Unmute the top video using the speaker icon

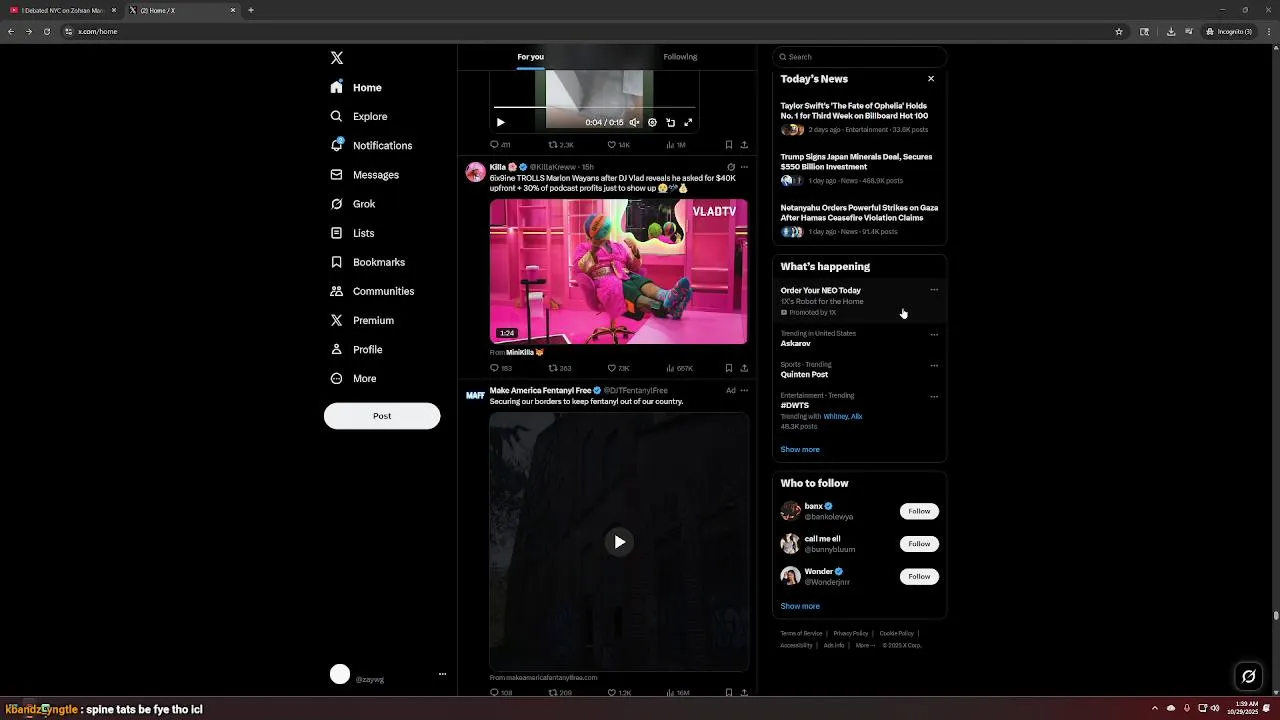pyautogui.click(x=634, y=122)
